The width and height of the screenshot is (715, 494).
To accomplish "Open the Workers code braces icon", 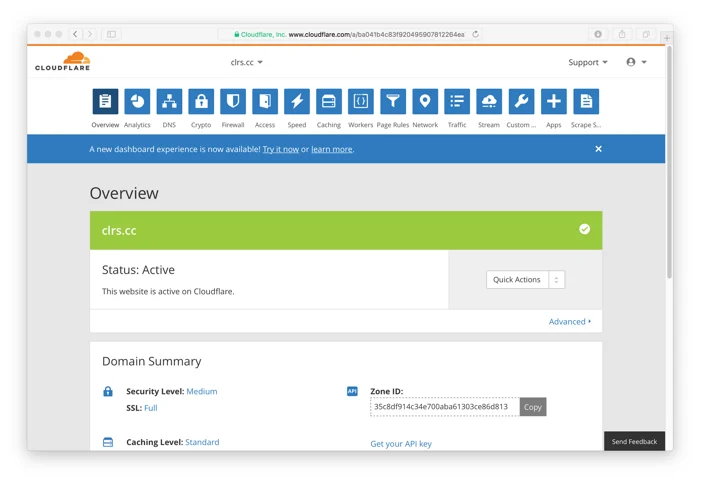I will [x=361, y=101].
